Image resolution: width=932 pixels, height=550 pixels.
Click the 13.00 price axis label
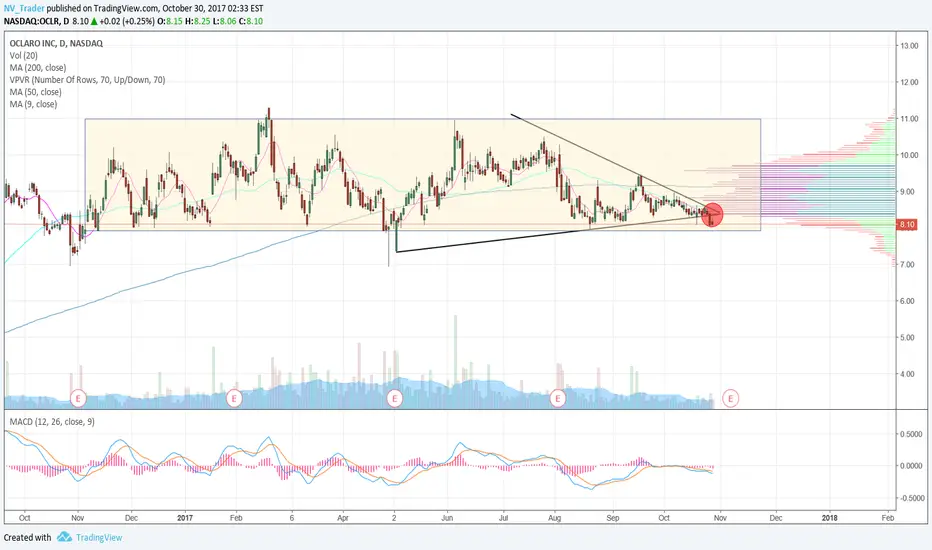909,46
